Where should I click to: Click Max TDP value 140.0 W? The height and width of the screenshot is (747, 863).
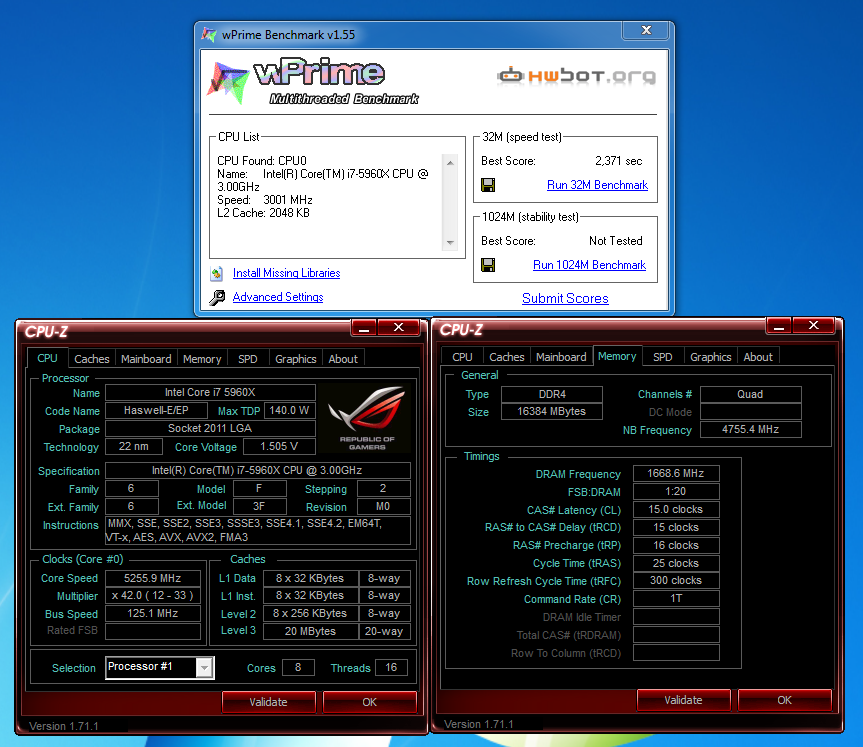pos(290,410)
